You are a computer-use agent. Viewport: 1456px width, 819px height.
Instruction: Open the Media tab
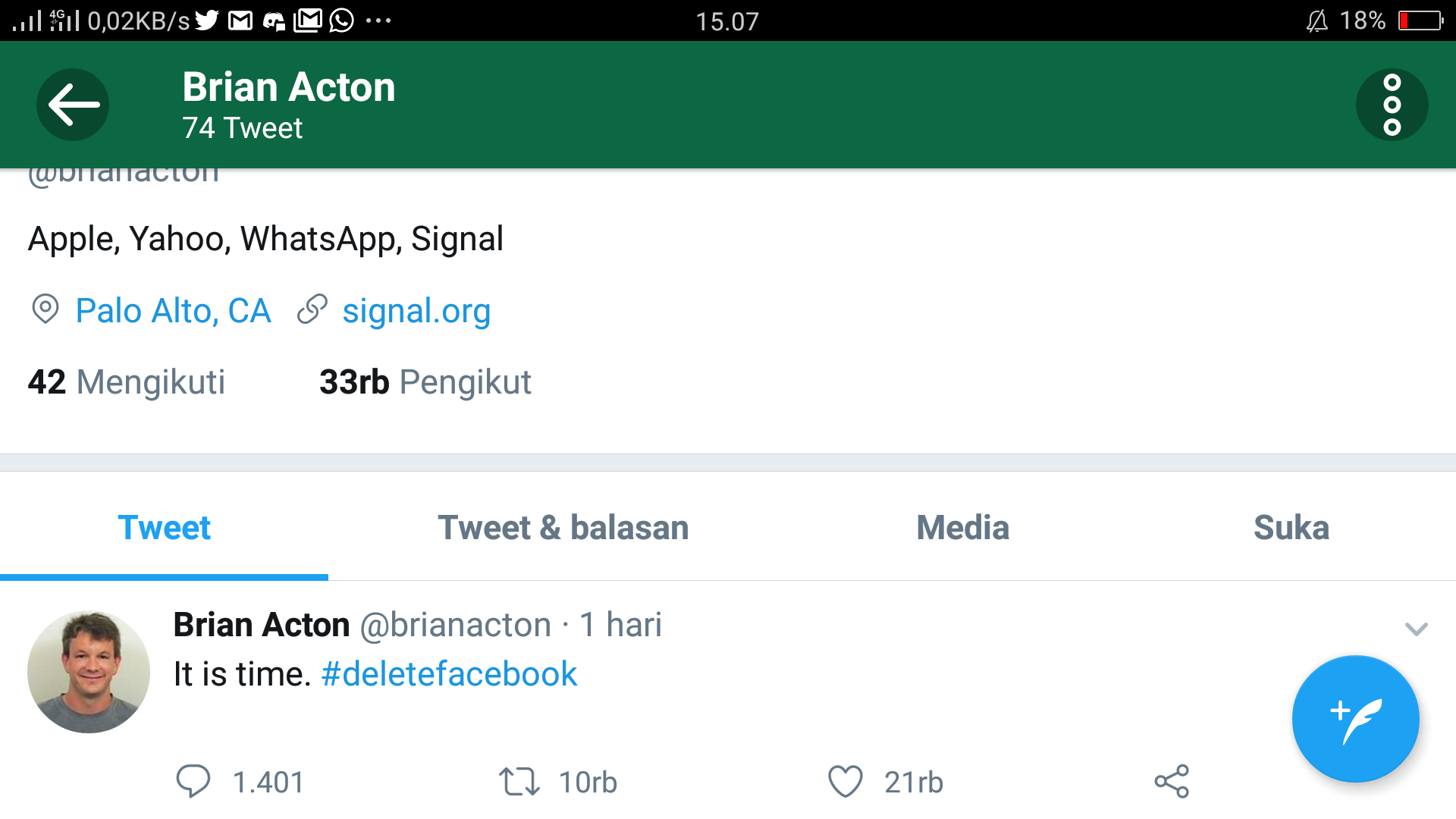962,527
